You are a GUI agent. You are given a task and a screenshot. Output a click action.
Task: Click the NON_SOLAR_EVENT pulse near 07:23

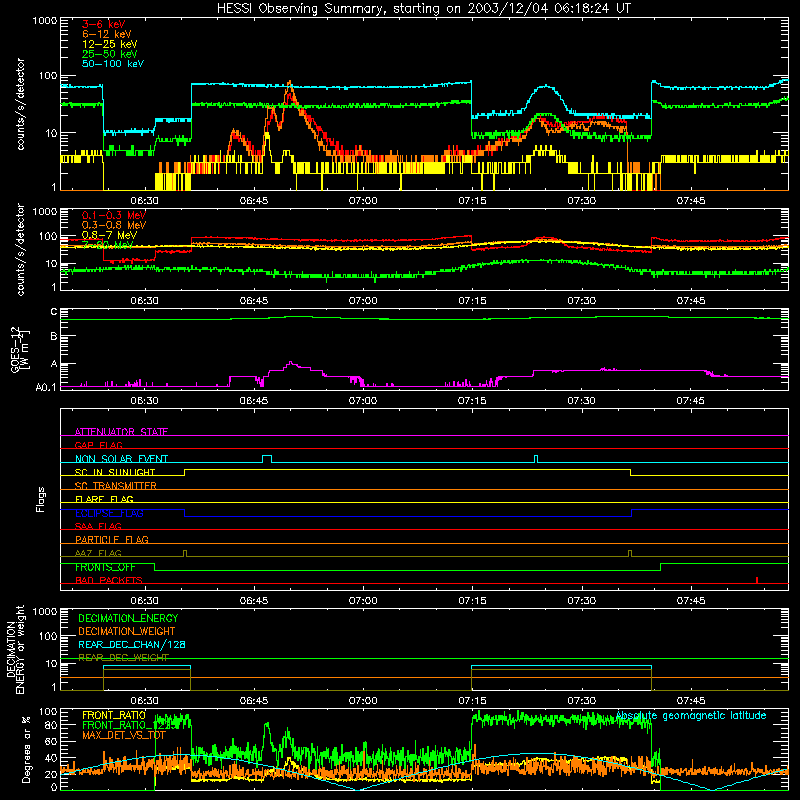536,459
